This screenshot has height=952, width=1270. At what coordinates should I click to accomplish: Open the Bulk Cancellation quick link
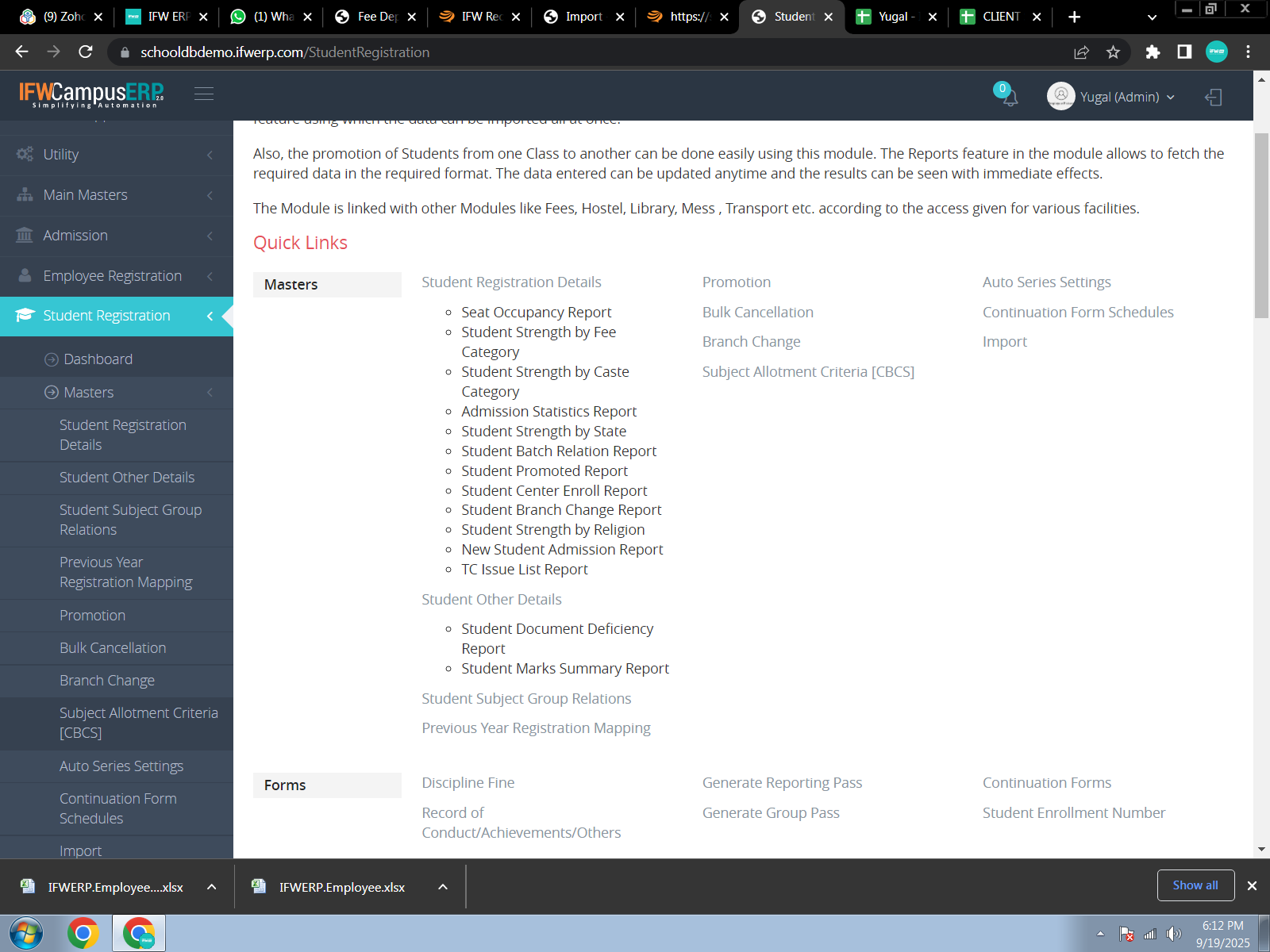758,313
